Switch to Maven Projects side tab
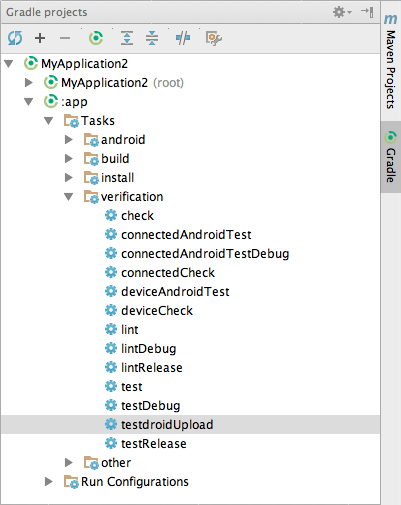The image size is (401, 505). [x=391, y=62]
